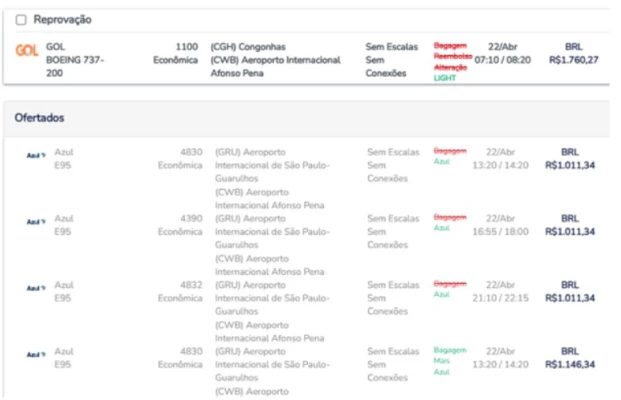The image size is (621, 400).
Task: Click the price R$1.146,34
Action: 570,364
